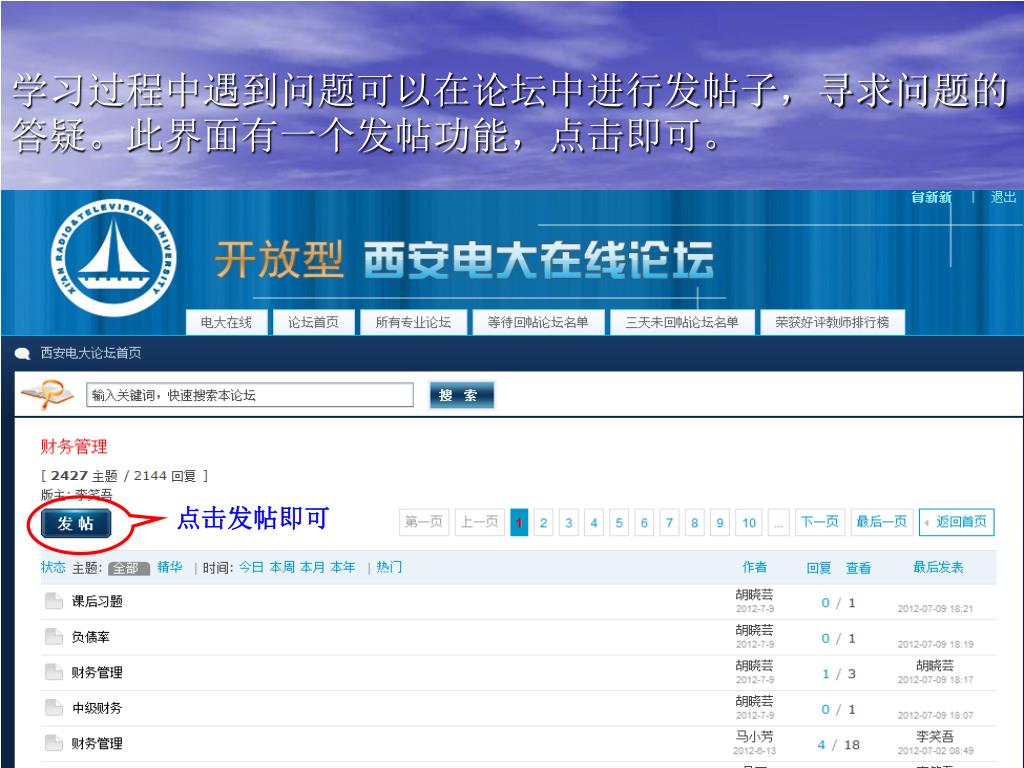Click the ellipsis more-pages button
This screenshot has width=1024, height=768.
(x=778, y=522)
